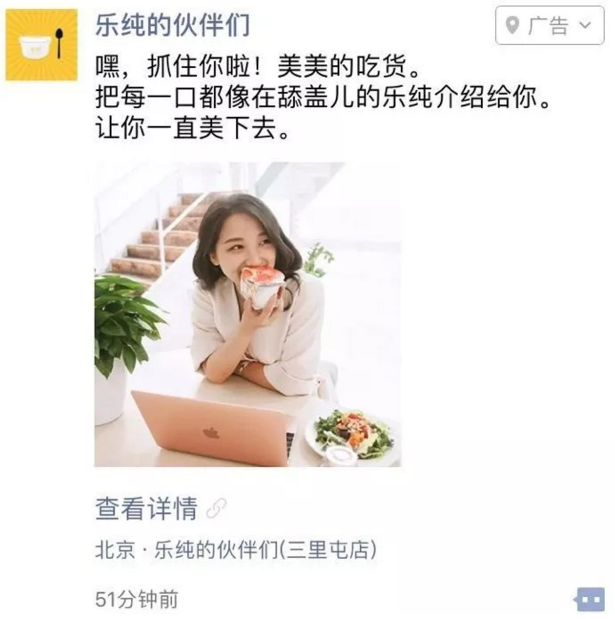Click the chain link icon beside 查看详情
615x619 pixels.
coord(216,508)
